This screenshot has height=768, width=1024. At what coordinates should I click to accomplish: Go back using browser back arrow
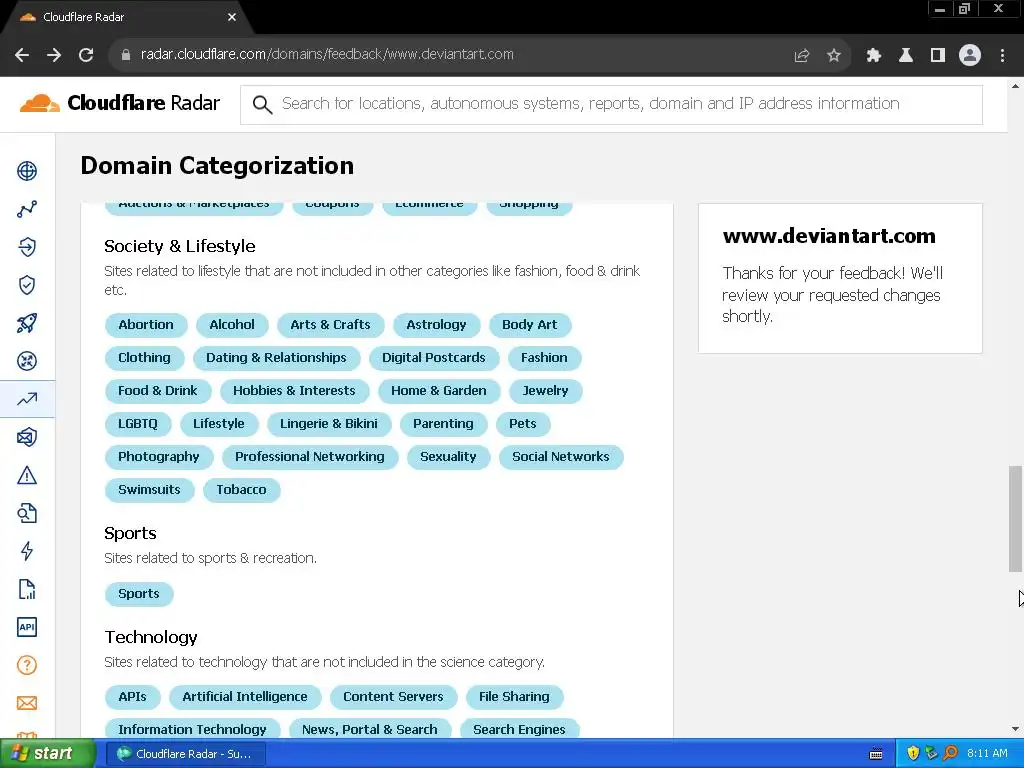pos(22,55)
